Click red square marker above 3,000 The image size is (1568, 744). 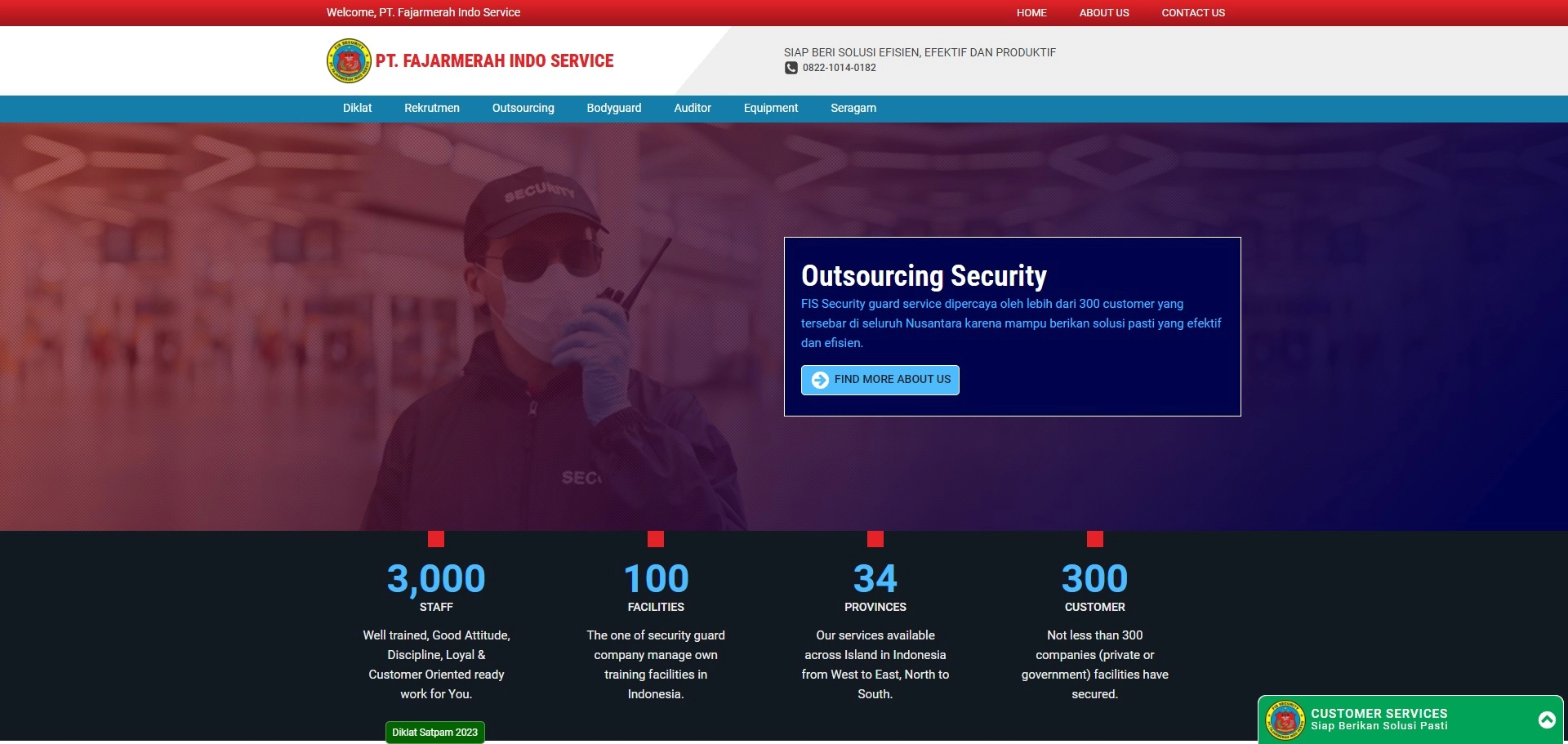point(436,539)
